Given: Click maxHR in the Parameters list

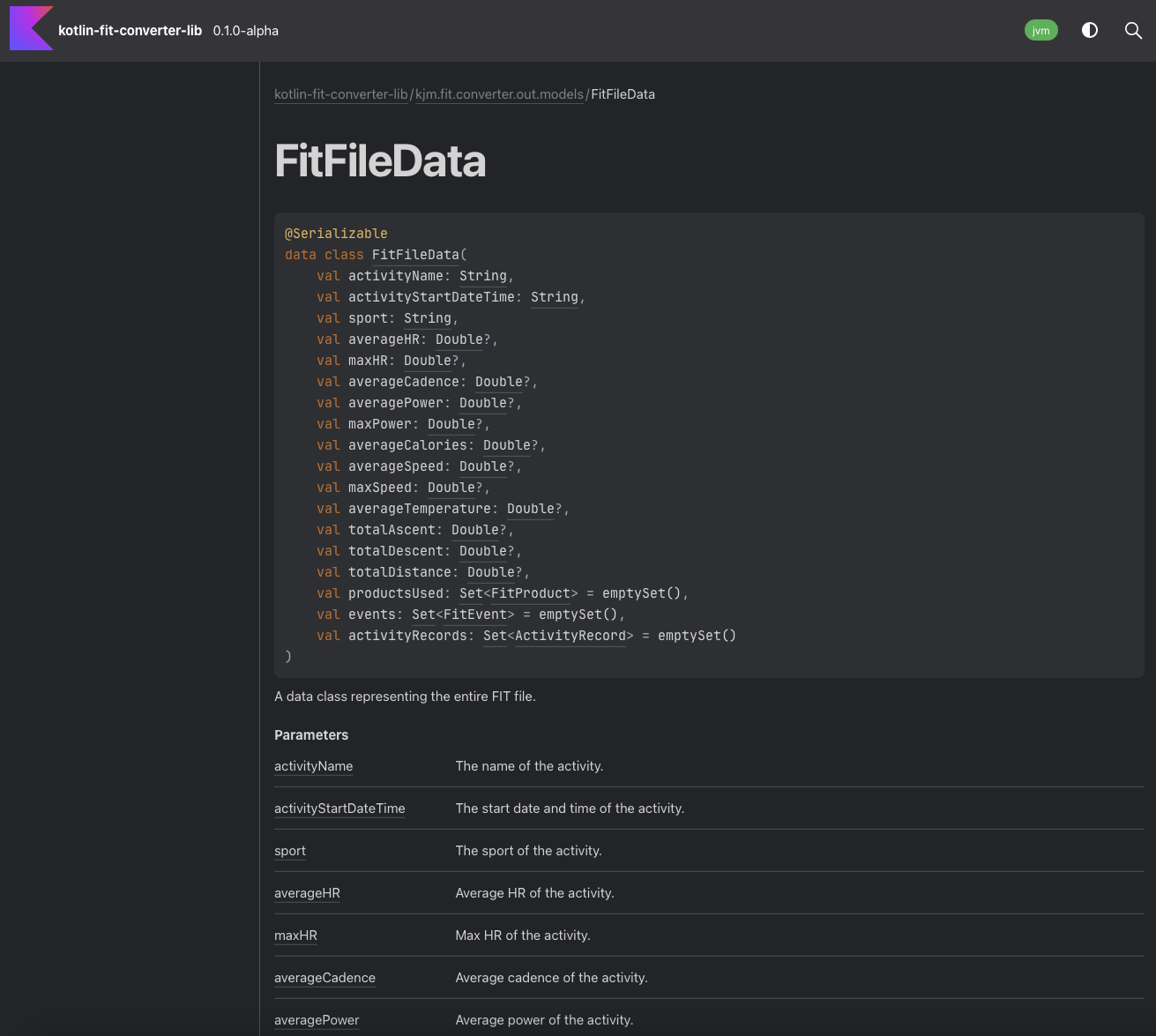Looking at the screenshot, I should tap(295, 935).
